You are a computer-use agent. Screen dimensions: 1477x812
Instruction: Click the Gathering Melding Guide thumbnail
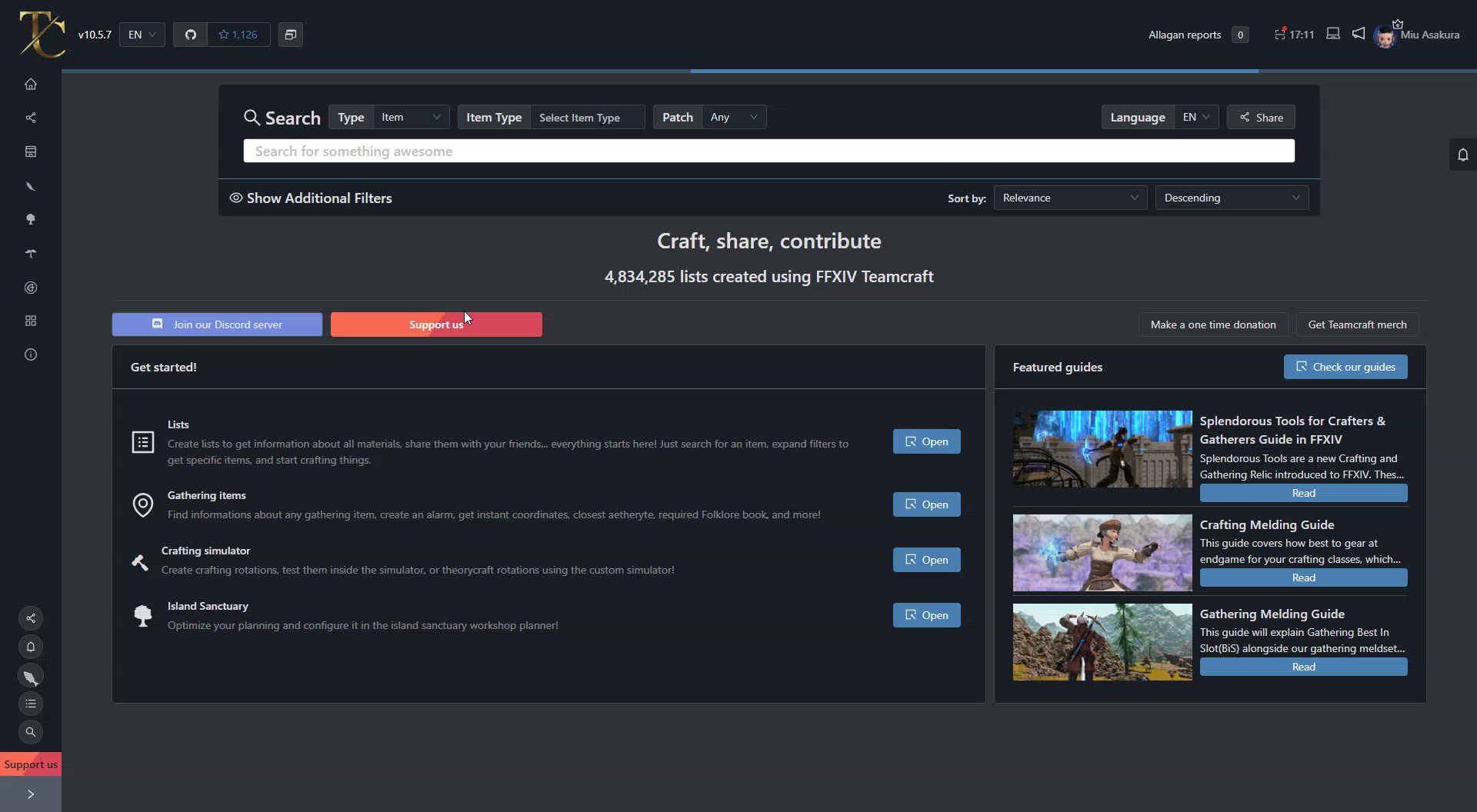pos(1102,642)
